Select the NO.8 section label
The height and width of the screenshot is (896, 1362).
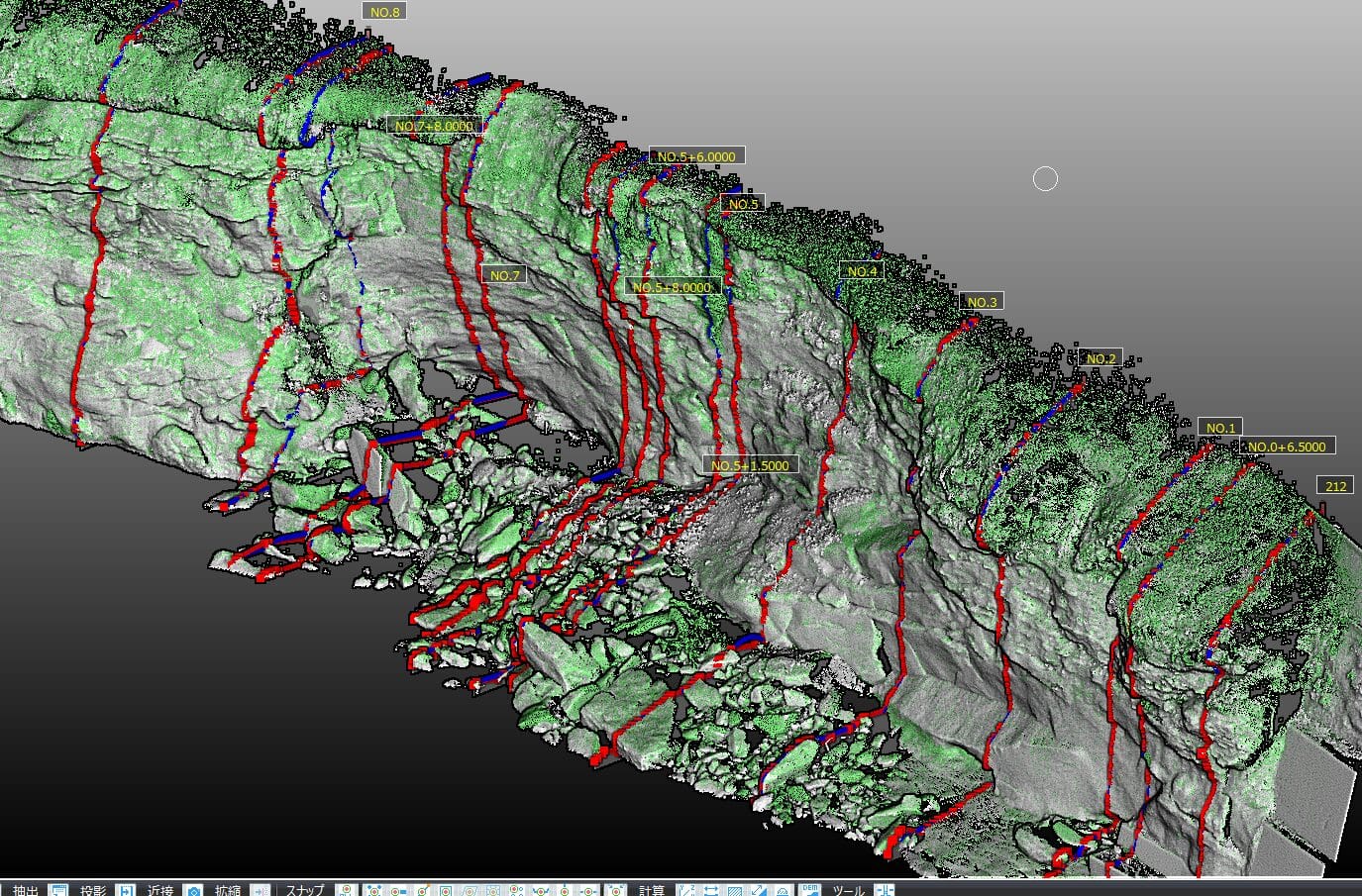click(384, 12)
